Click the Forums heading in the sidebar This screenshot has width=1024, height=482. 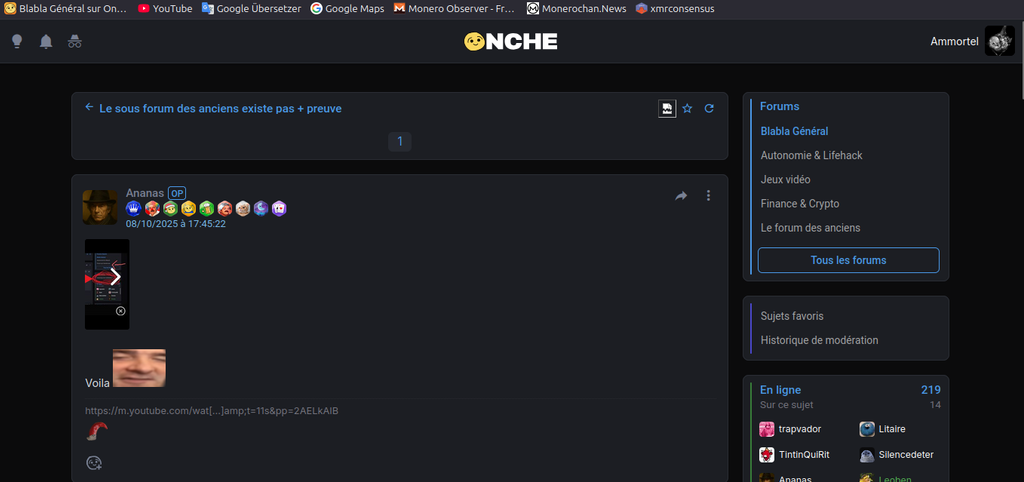click(x=780, y=106)
